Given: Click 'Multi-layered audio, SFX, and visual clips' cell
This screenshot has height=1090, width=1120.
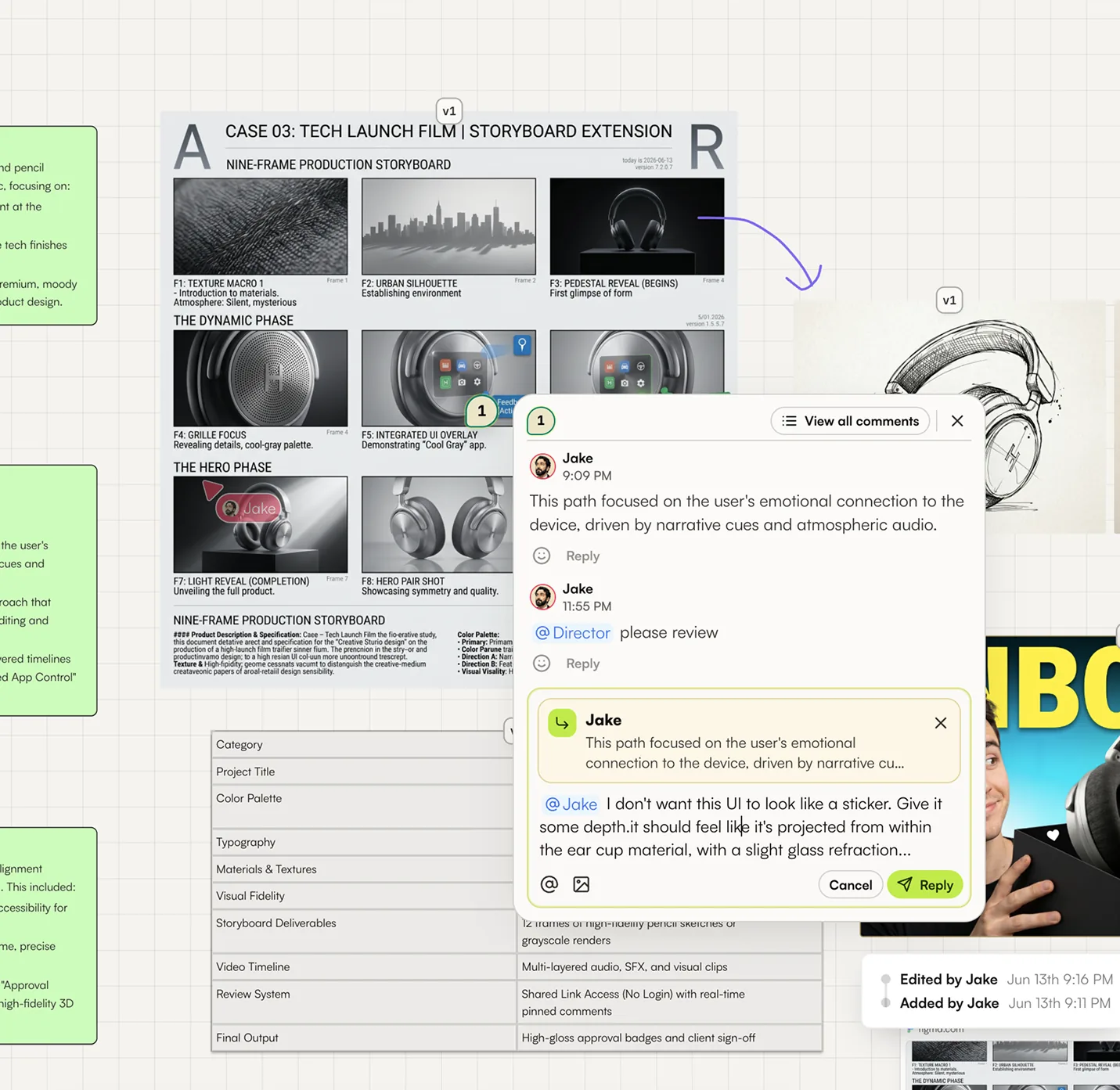Looking at the screenshot, I should pos(669,967).
